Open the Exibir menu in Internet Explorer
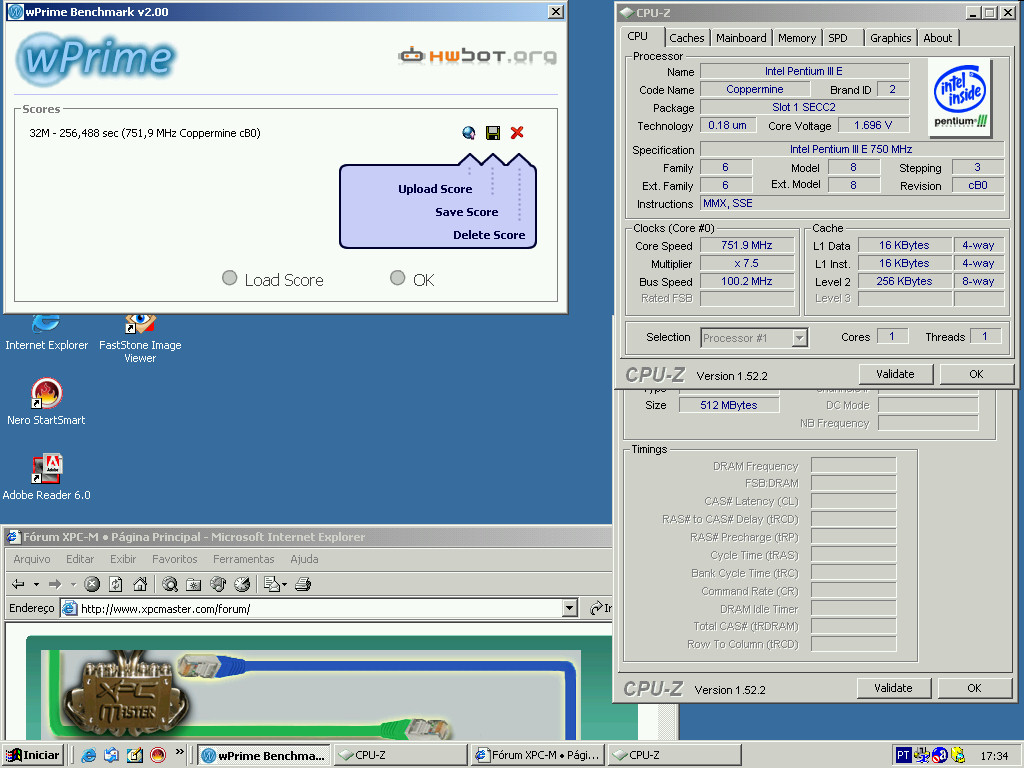1024x768 pixels. pos(123,559)
